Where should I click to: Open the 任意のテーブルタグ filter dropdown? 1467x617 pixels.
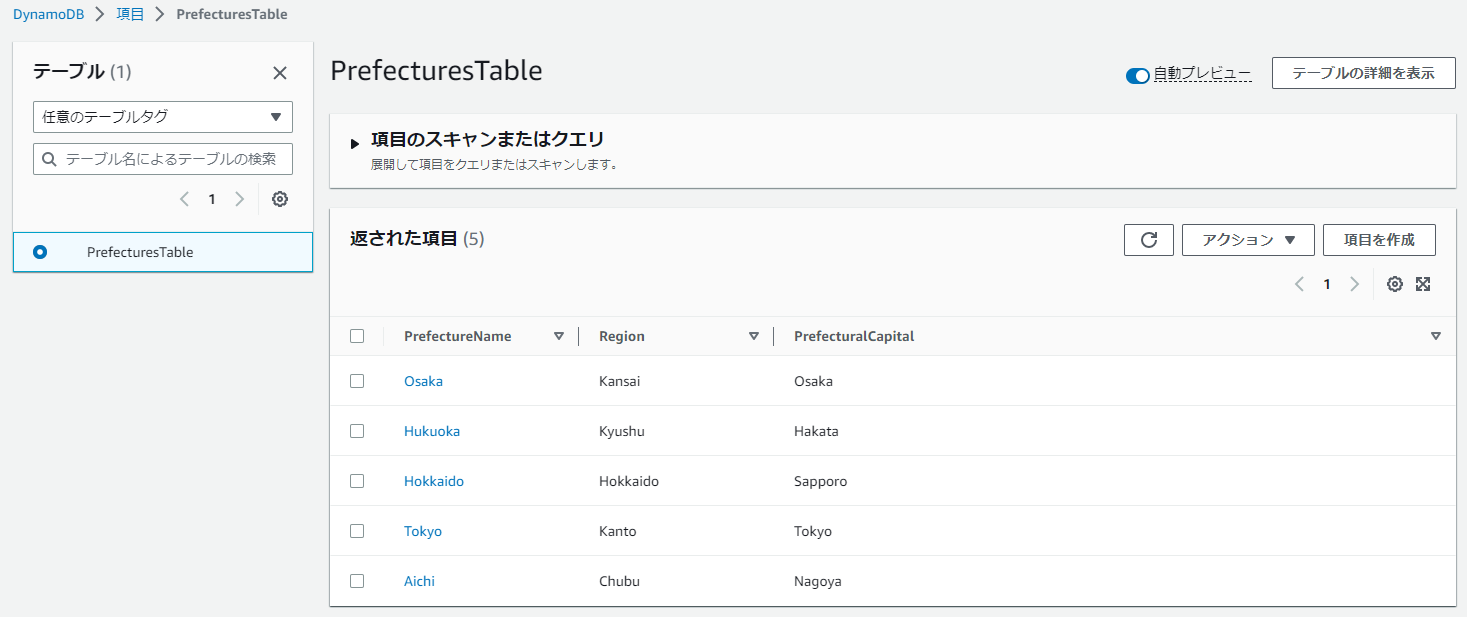click(162, 117)
